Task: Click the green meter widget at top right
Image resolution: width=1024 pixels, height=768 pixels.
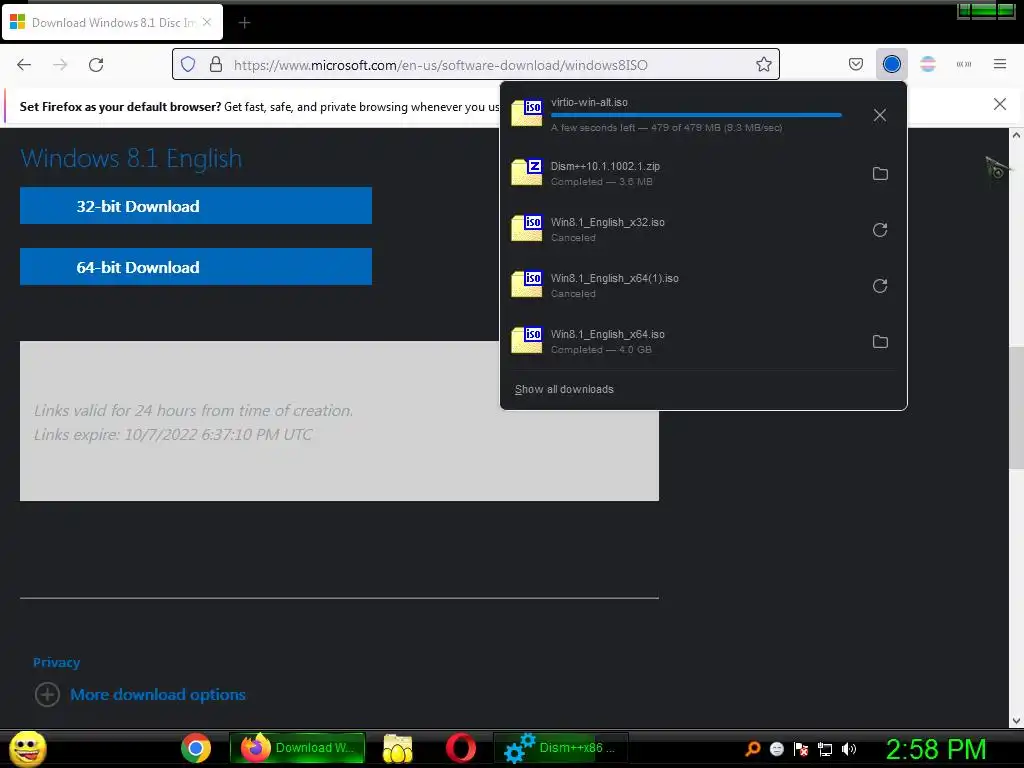Action: click(x=986, y=10)
